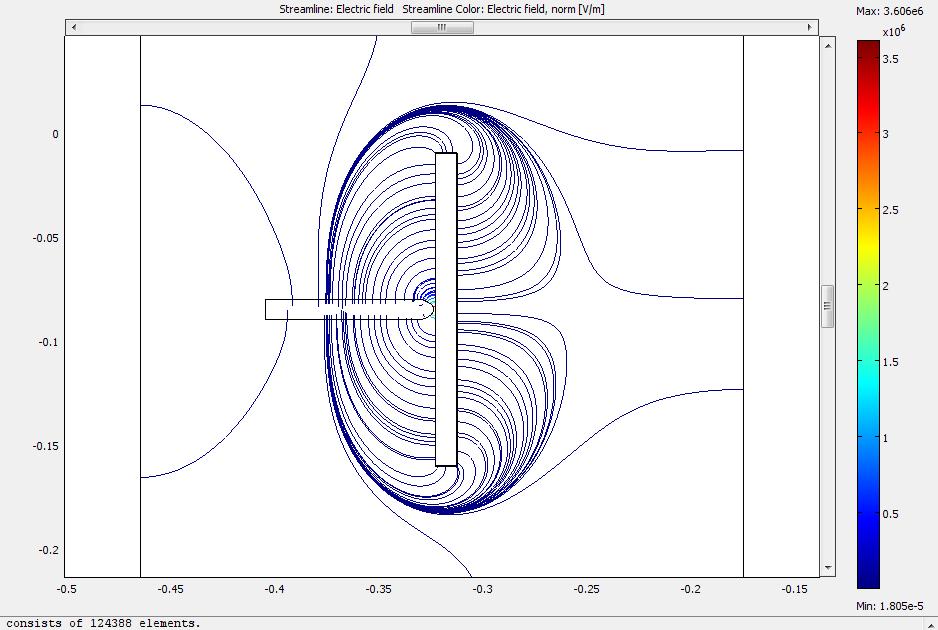
Task: Click vertical scrollbar track below thumb
Action: 826,450
